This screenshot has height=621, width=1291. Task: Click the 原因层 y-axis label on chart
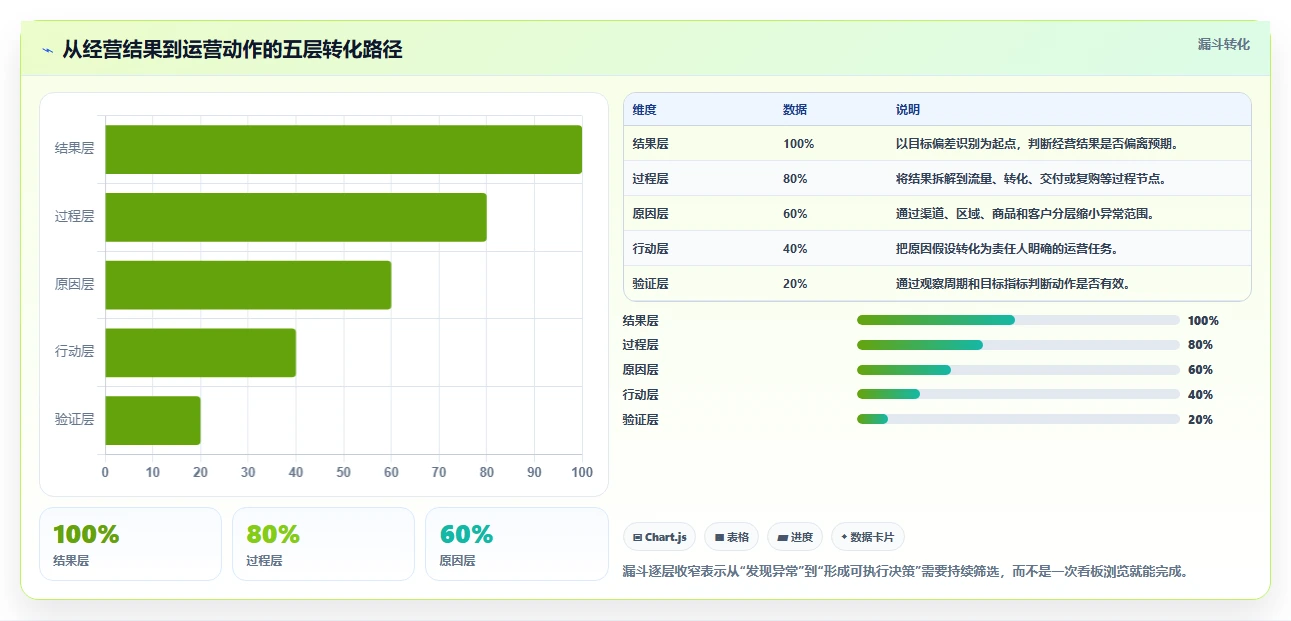74,284
